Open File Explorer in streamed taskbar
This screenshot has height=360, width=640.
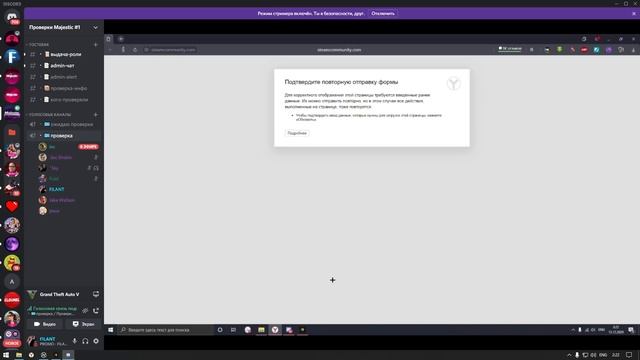coord(261,330)
